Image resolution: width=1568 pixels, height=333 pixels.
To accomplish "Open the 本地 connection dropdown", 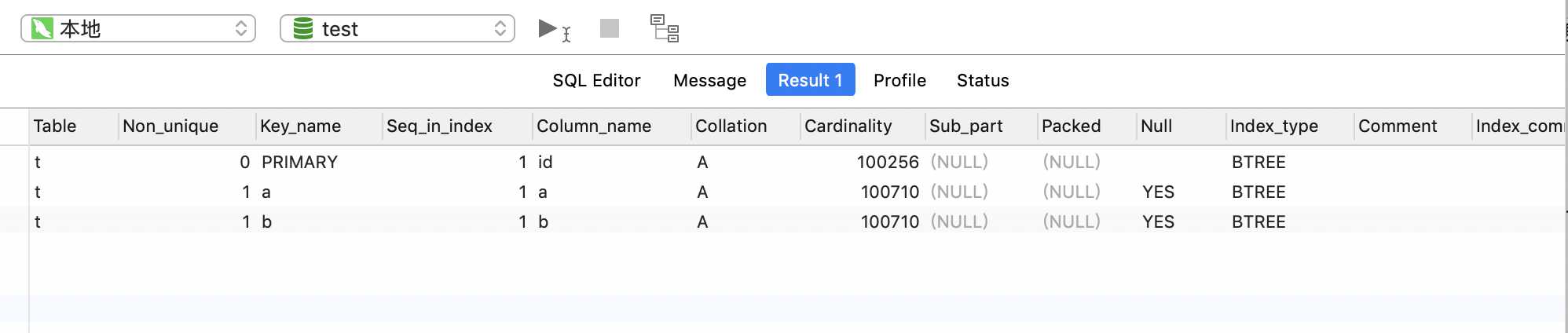I will [x=138, y=29].
